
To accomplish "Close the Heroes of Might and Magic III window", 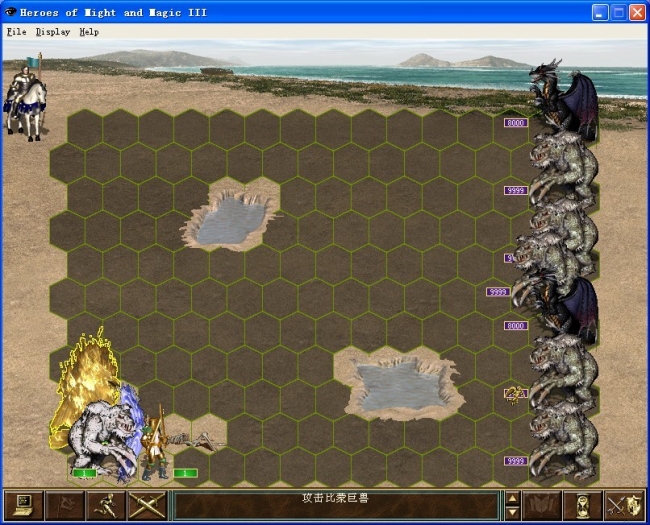I will point(637,12).
